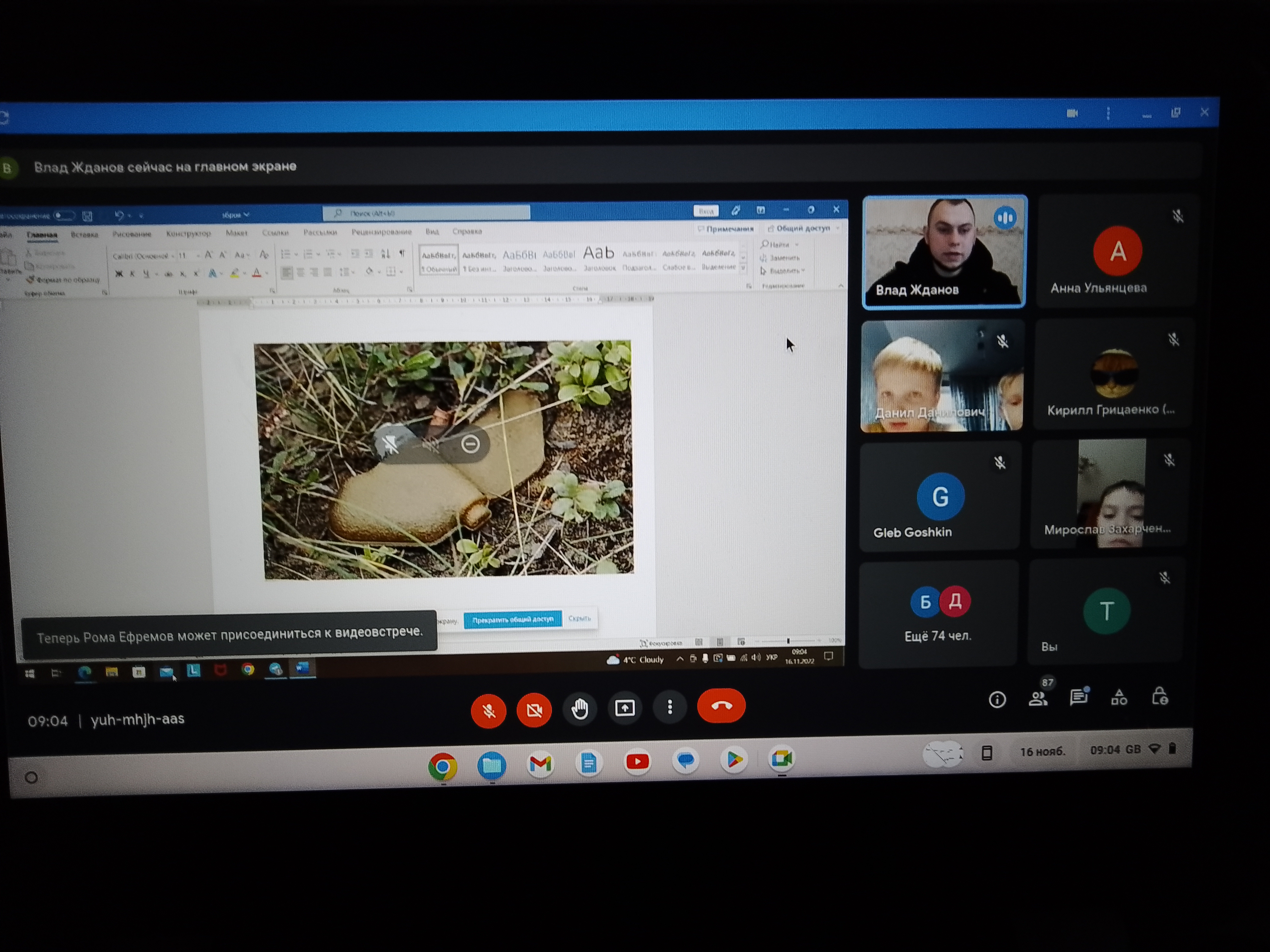The width and height of the screenshot is (1270, 952).
Task: Open host controls lock icon
Action: click(x=1160, y=695)
